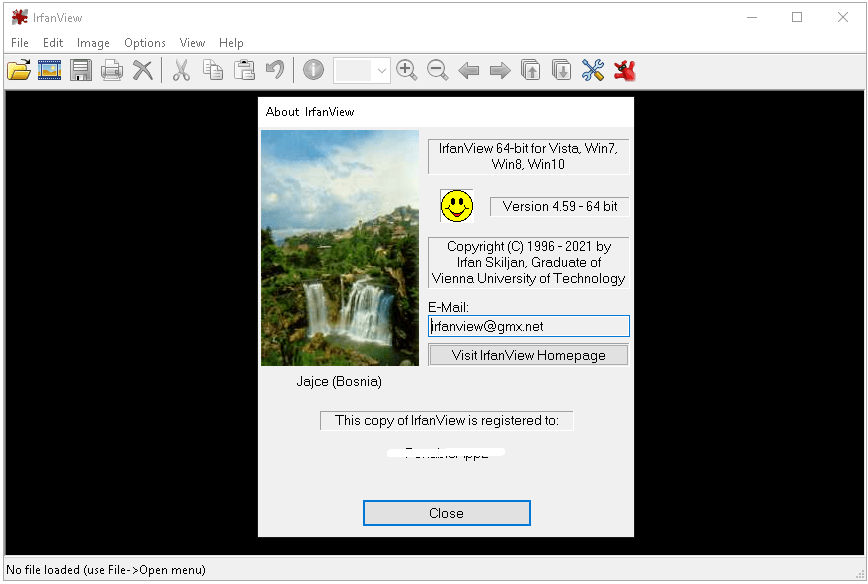
Task: Minimize the IrfanView window
Action: [x=752, y=17]
